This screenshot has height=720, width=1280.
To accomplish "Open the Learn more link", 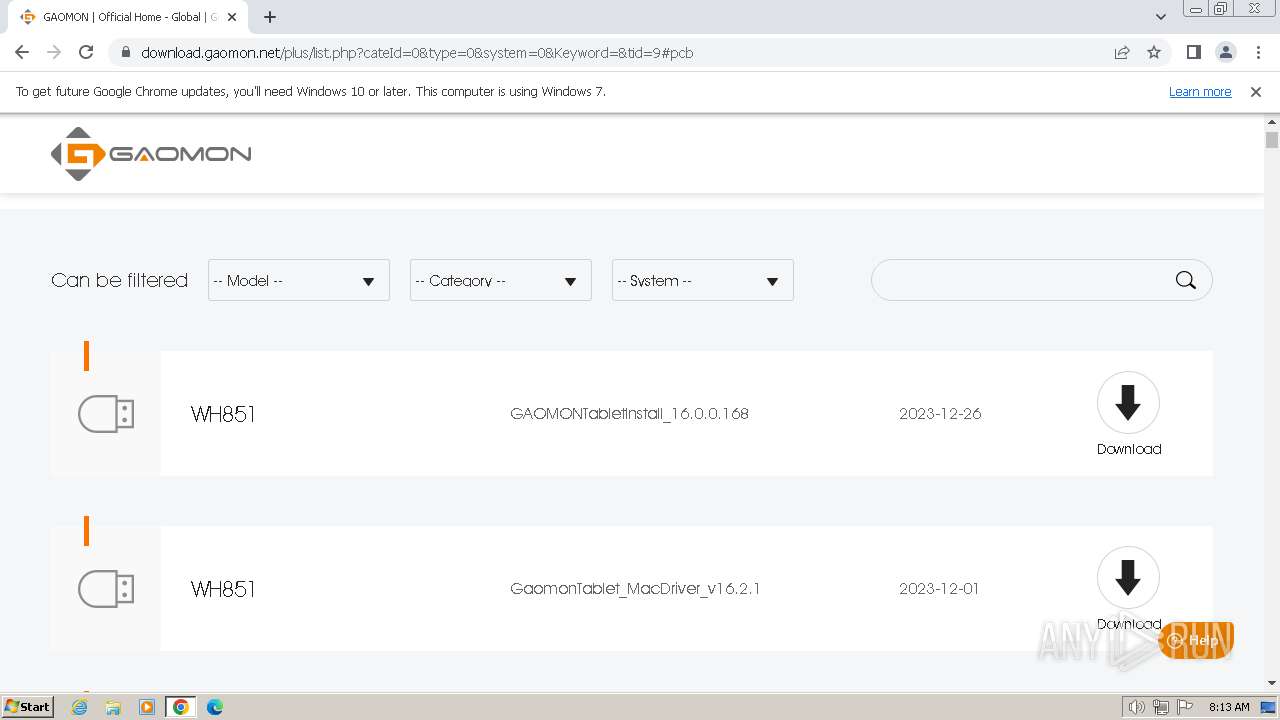I will (1200, 92).
